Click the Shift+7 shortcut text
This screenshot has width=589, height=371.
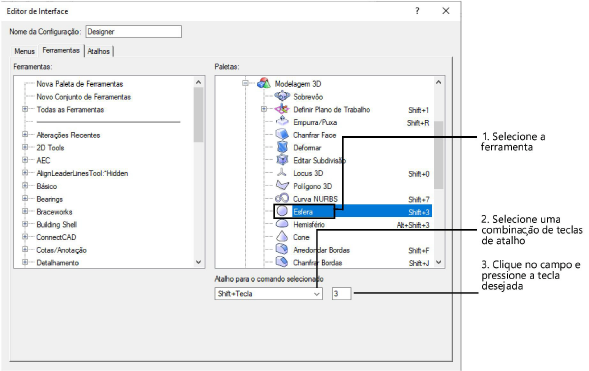tap(418, 199)
